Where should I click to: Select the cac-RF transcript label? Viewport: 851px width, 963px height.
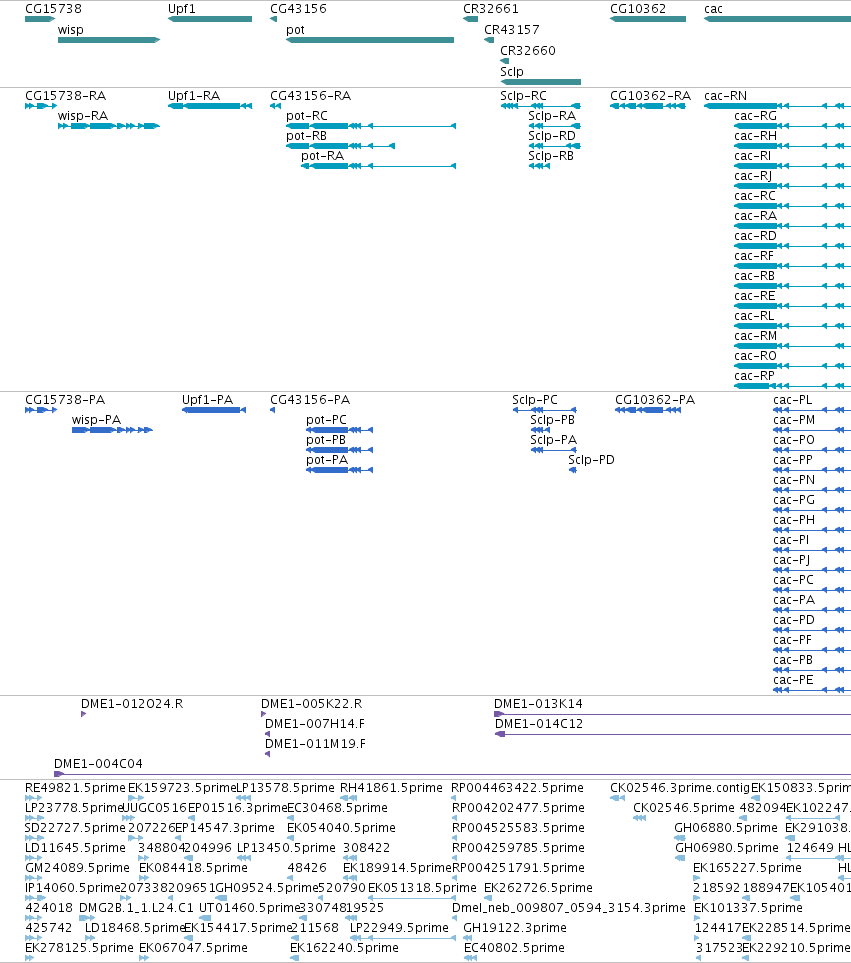(755, 255)
